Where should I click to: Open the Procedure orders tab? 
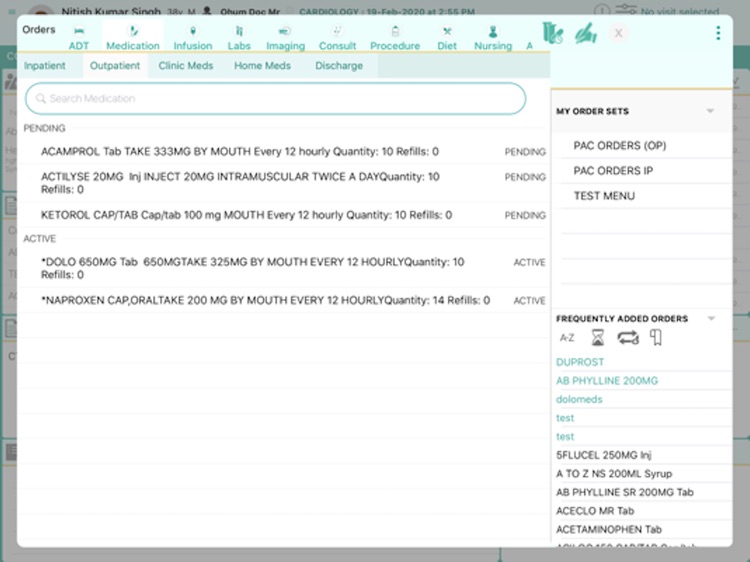pyautogui.click(x=395, y=38)
